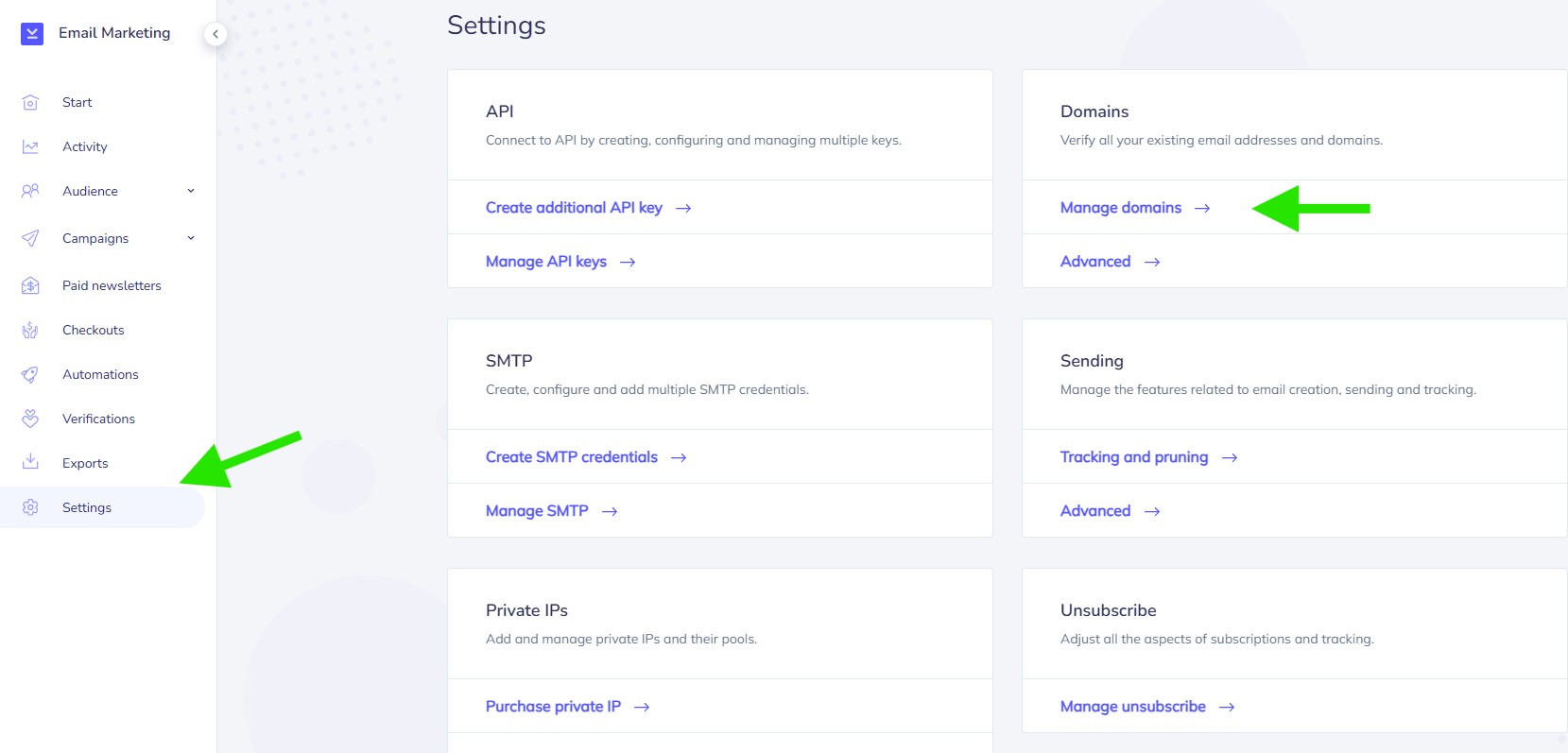Click the Paid newsletters icon
The image size is (1568, 753).
tap(30, 285)
